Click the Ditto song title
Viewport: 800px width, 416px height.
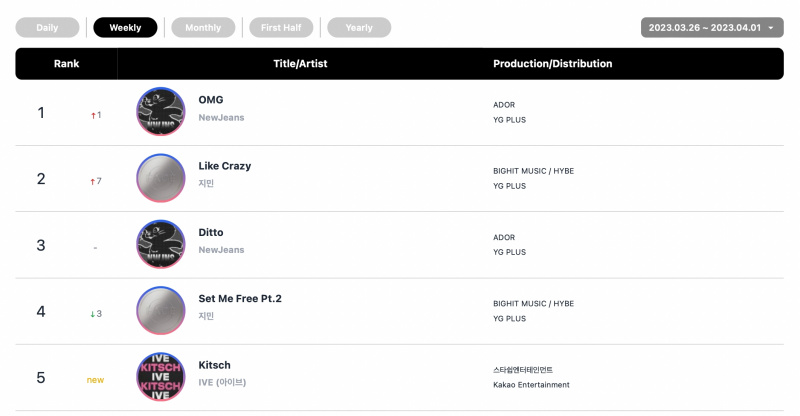pos(211,232)
